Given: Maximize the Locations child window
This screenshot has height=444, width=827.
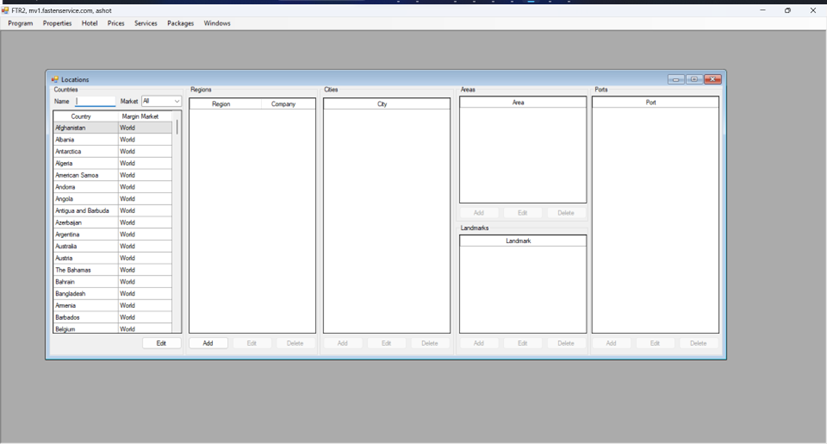Looking at the screenshot, I should [x=694, y=79].
